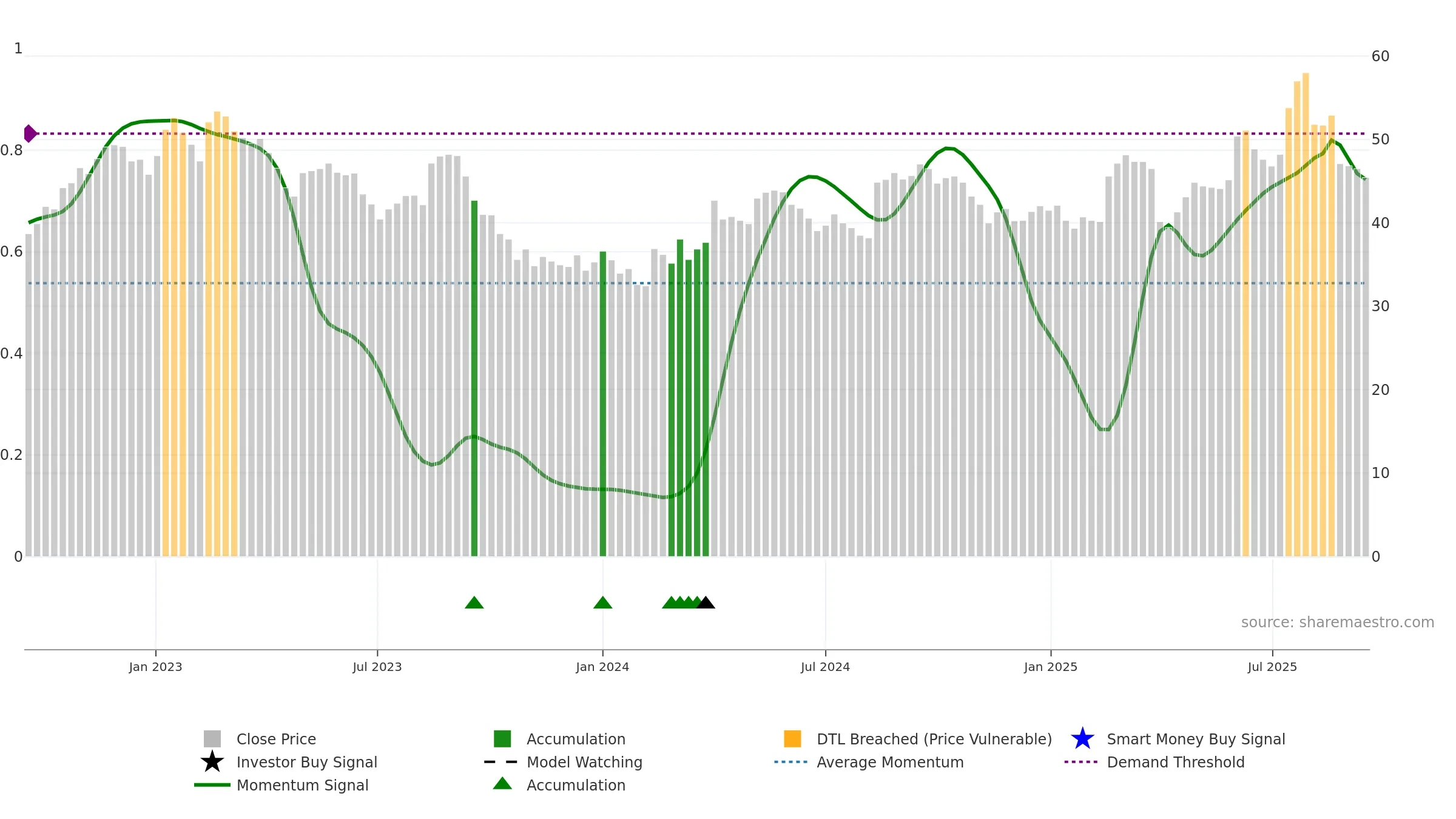
Task: Click the Jan 2023 axis tick label
Action: (x=155, y=667)
